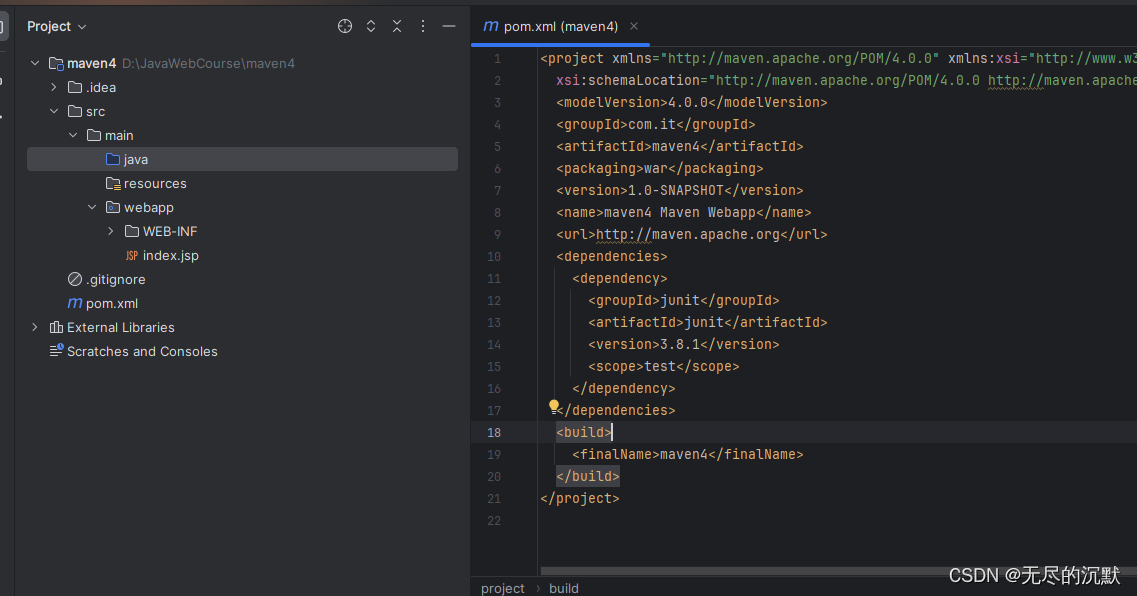Expand External Libraries node
The image size is (1137, 596).
35,327
